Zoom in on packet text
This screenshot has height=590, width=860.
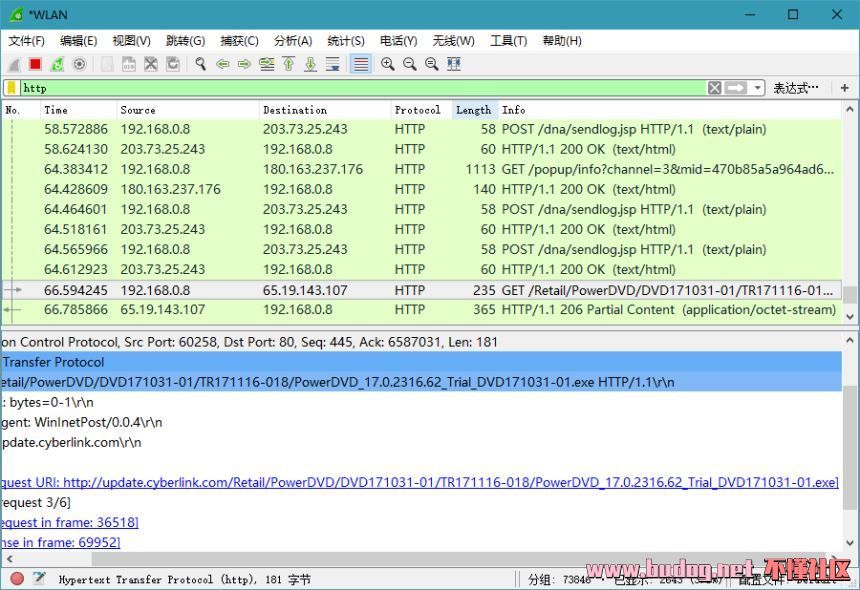pos(387,64)
